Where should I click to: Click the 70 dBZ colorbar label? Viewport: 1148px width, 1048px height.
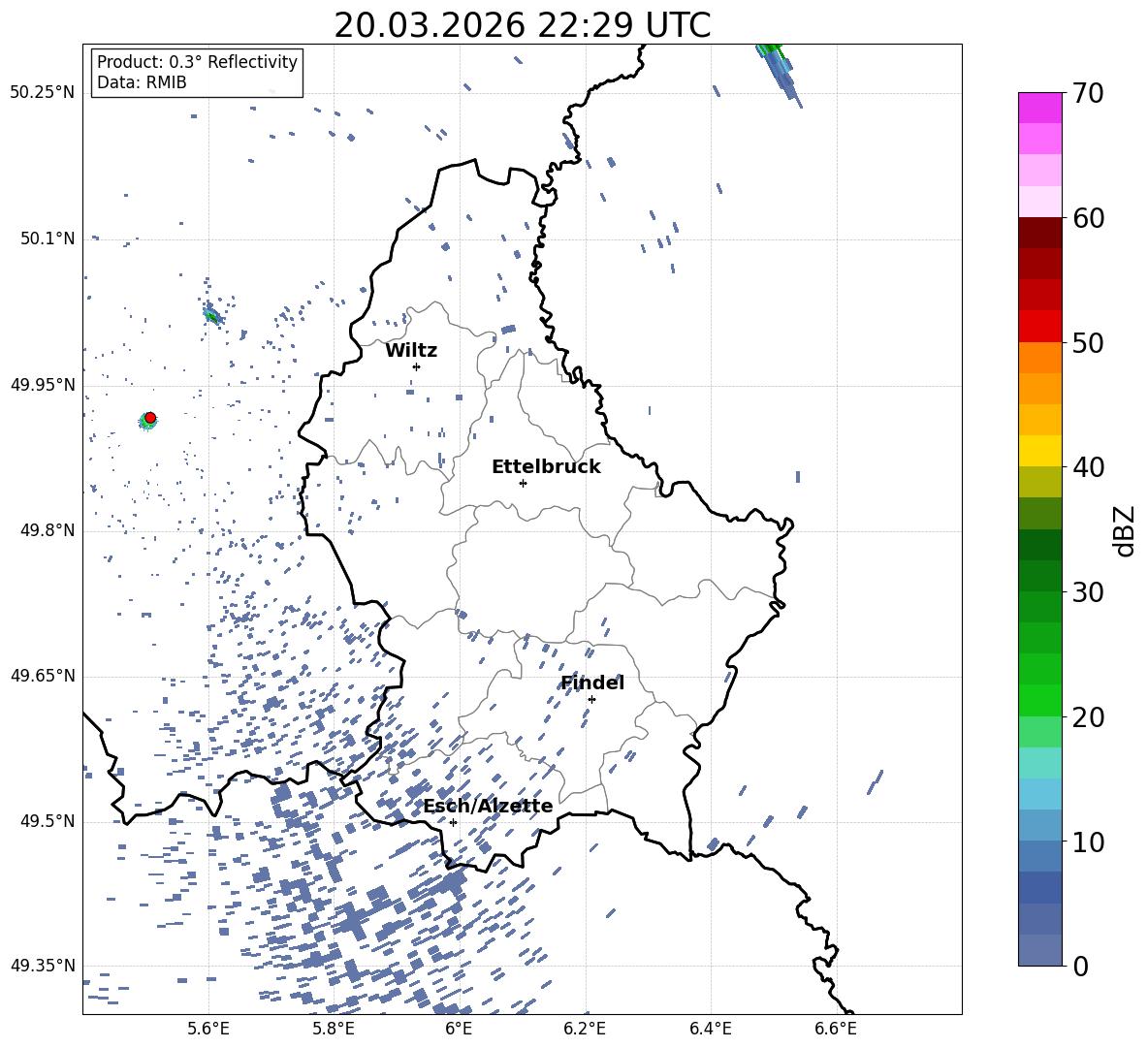[1088, 94]
